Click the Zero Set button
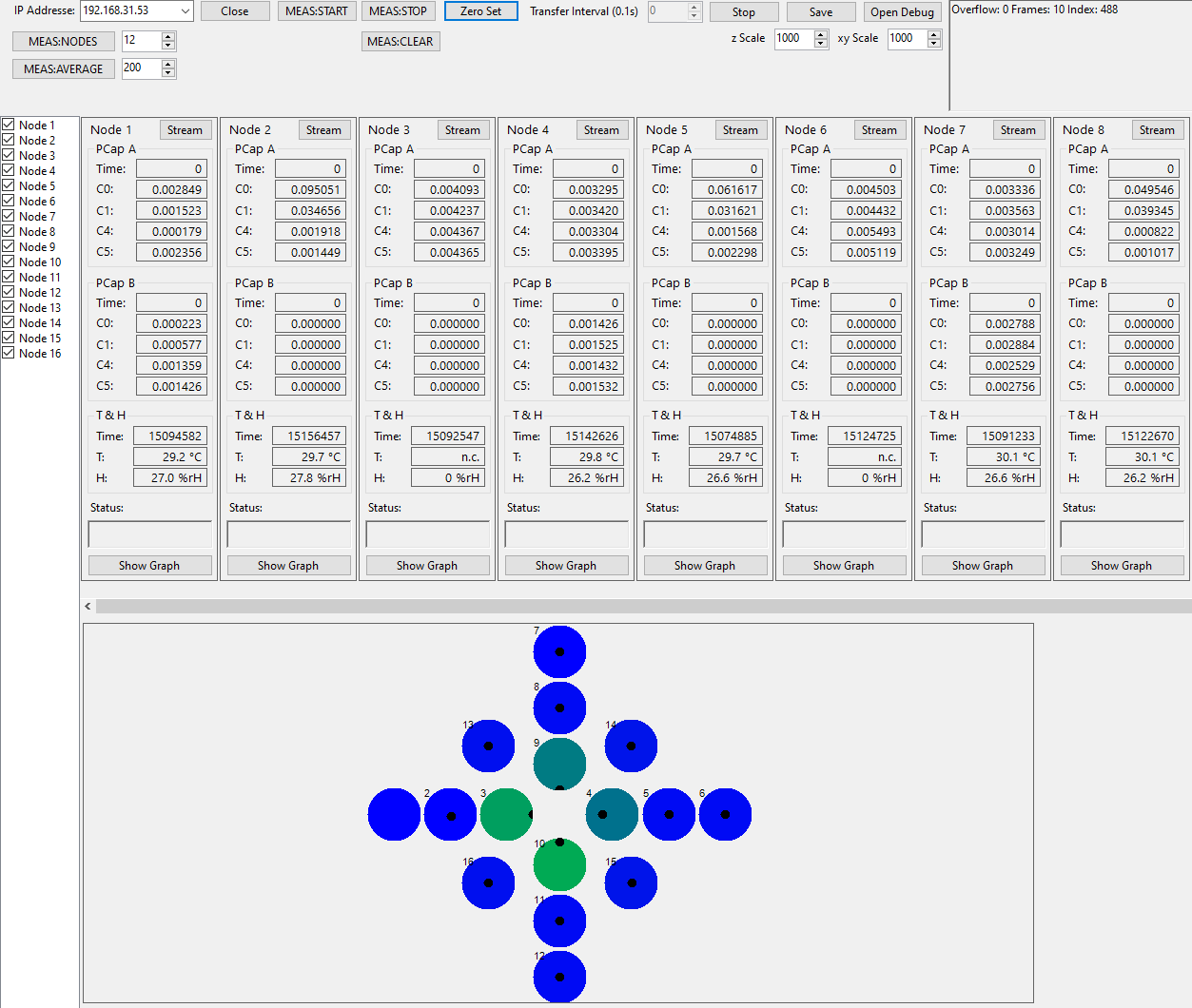1192x1008 pixels. (x=480, y=11)
